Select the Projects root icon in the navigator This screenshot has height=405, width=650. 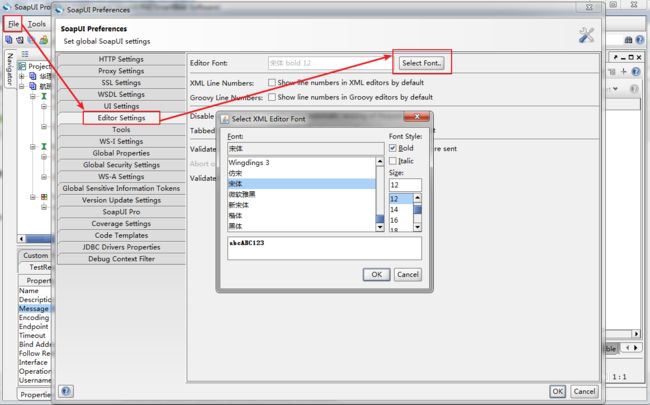(x=22, y=66)
